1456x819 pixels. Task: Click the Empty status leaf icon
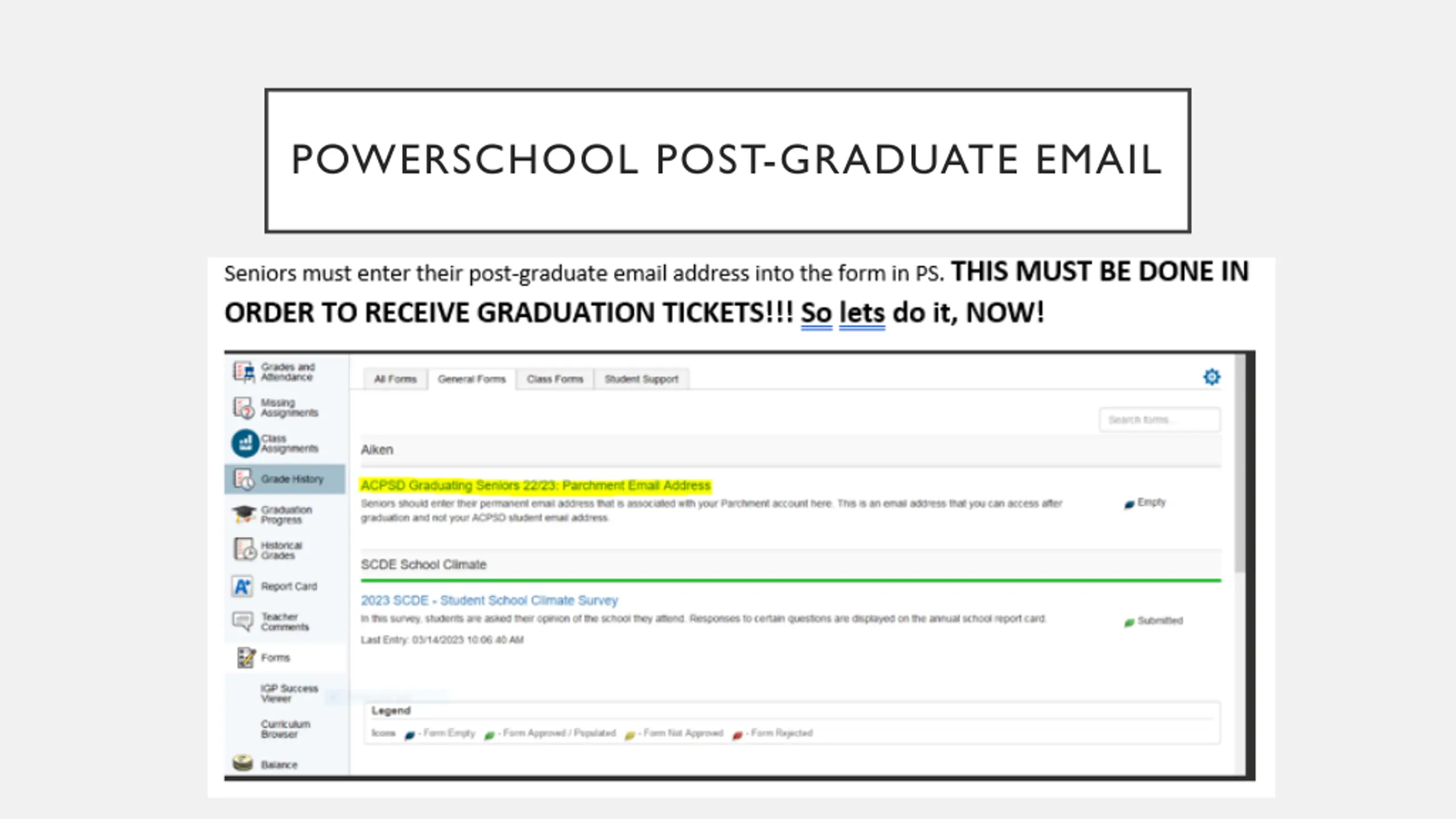click(1129, 504)
